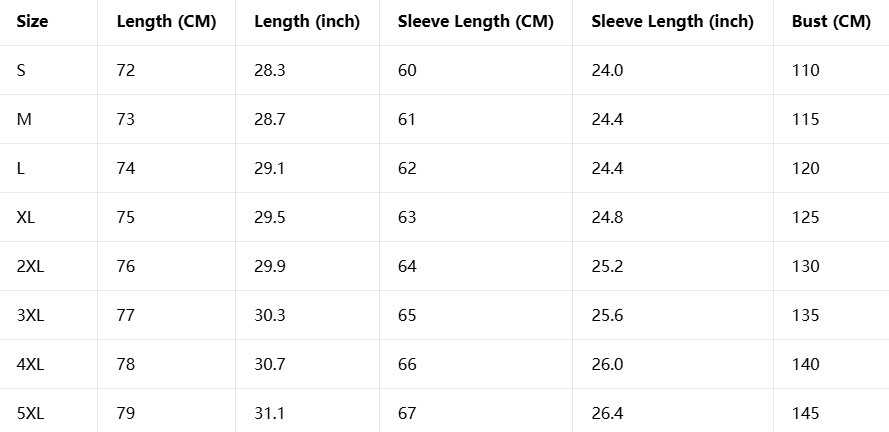Select the size S row label
The image size is (889, 432).
(22, 70)
